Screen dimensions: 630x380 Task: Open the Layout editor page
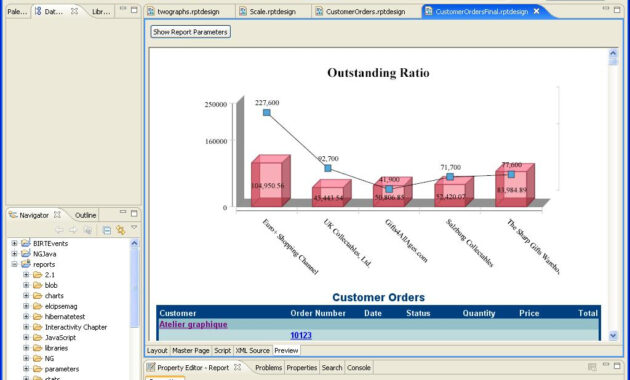tap(157, 351)
